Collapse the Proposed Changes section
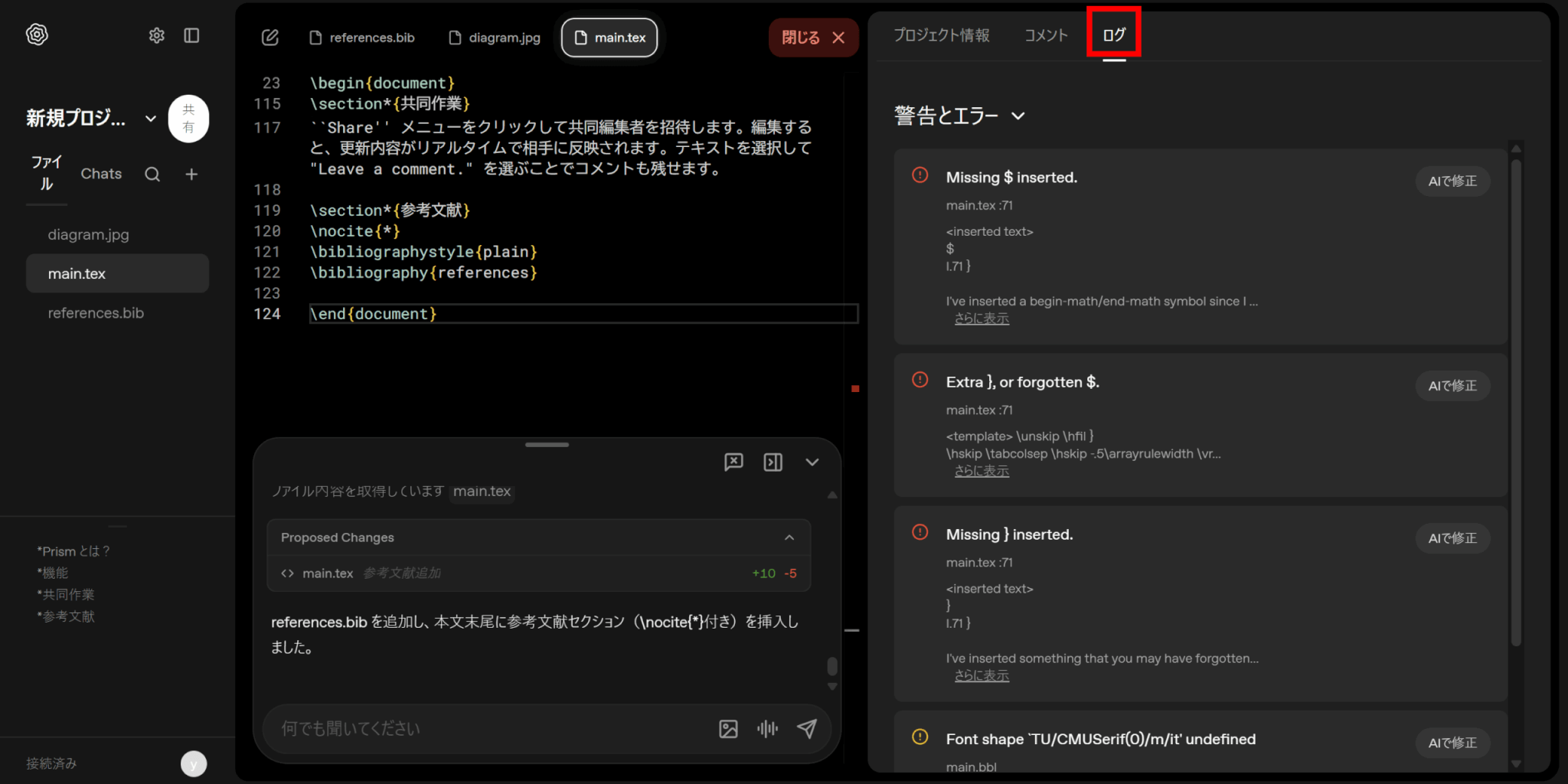Viewport: 1568px width, 784px height. (789, 537)
